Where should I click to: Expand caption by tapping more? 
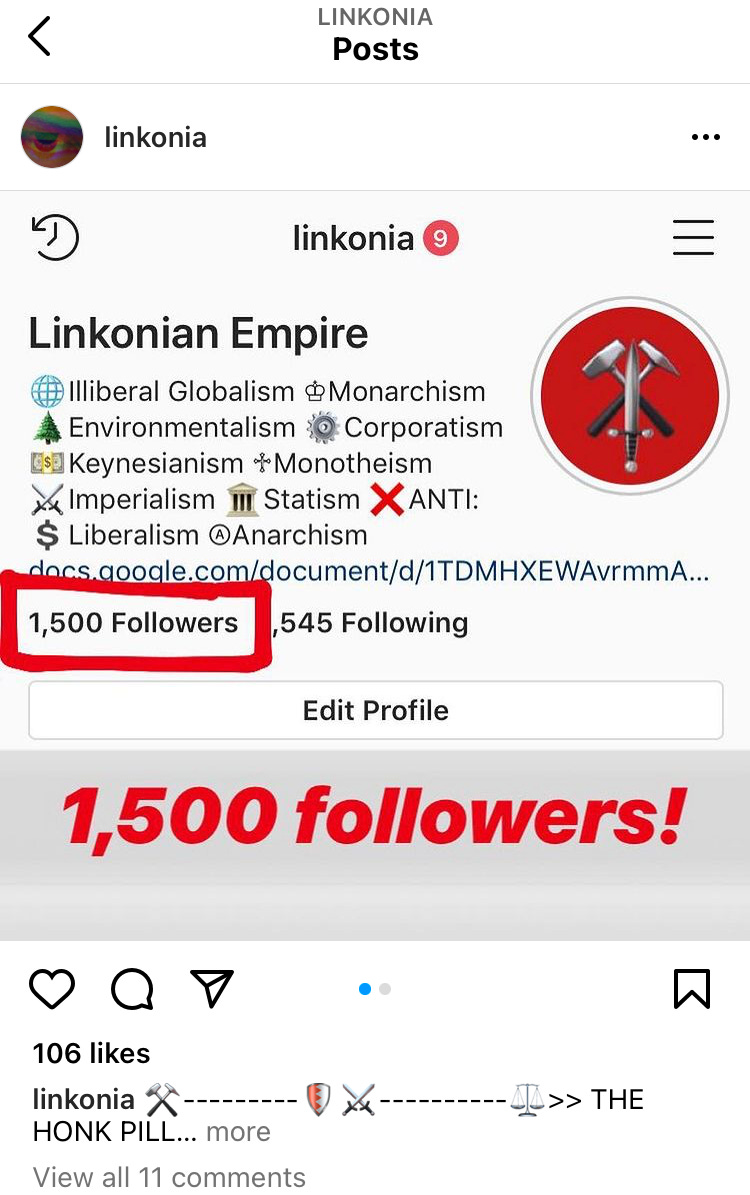point(238,1132)
